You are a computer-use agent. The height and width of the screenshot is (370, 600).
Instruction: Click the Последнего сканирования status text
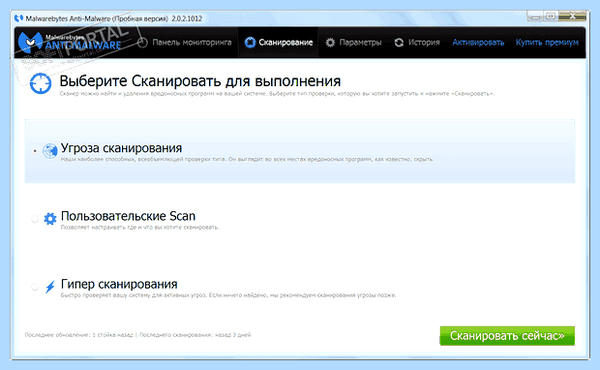[195, 335]
